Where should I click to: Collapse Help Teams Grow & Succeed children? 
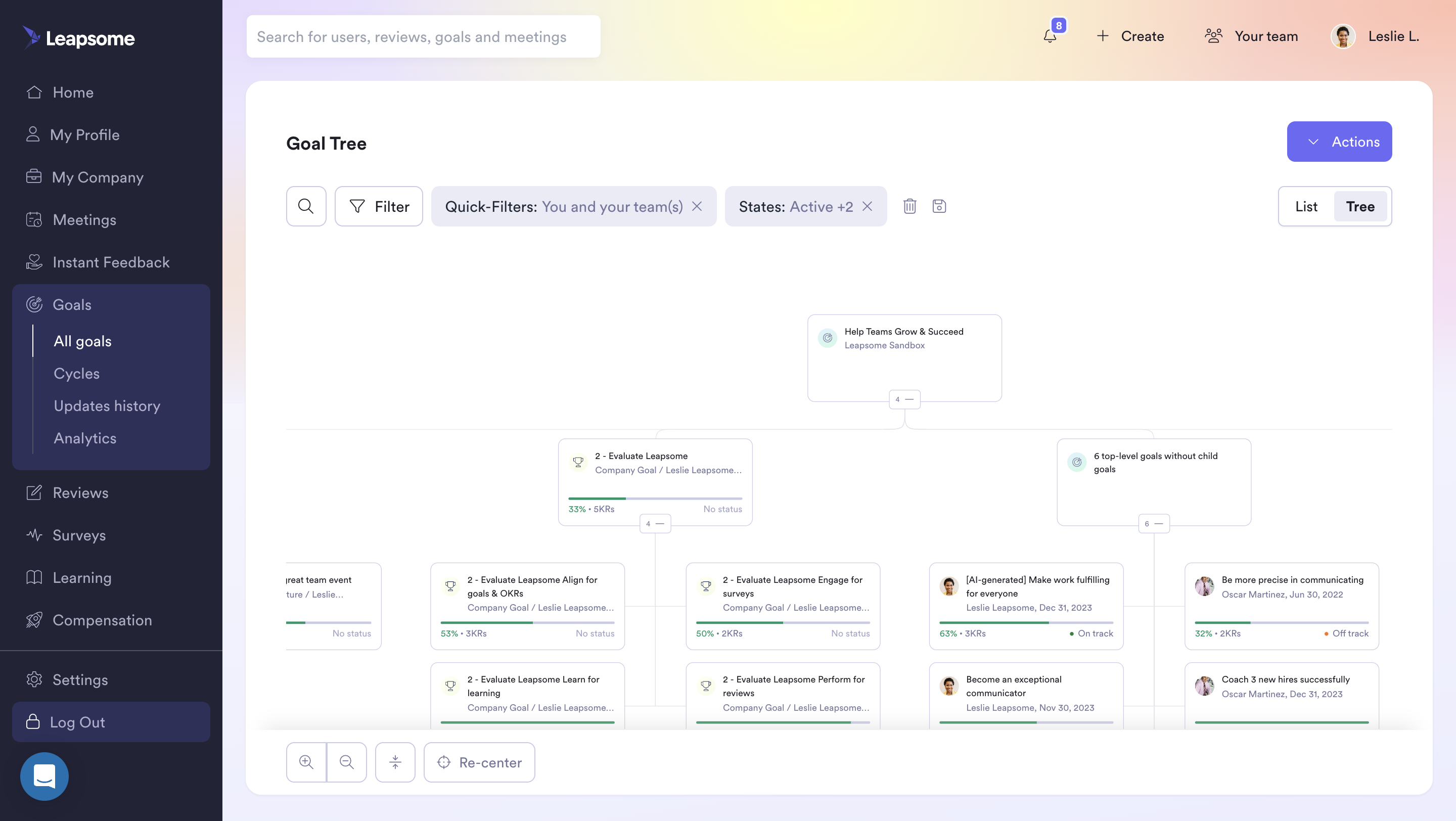[904, 399]
